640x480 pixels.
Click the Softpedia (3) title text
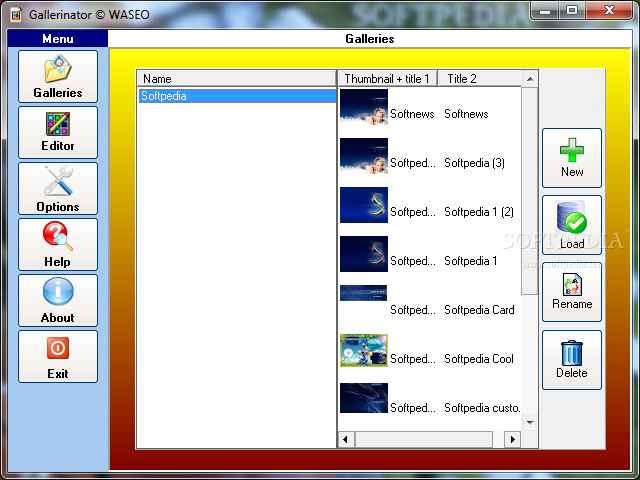tap(474, 163)
